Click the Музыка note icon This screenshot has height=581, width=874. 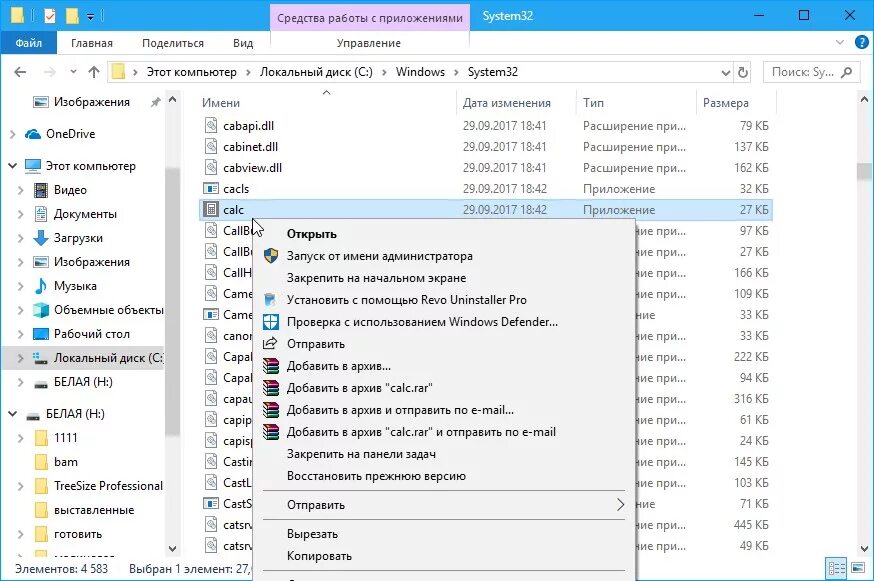tap(41, 285)
